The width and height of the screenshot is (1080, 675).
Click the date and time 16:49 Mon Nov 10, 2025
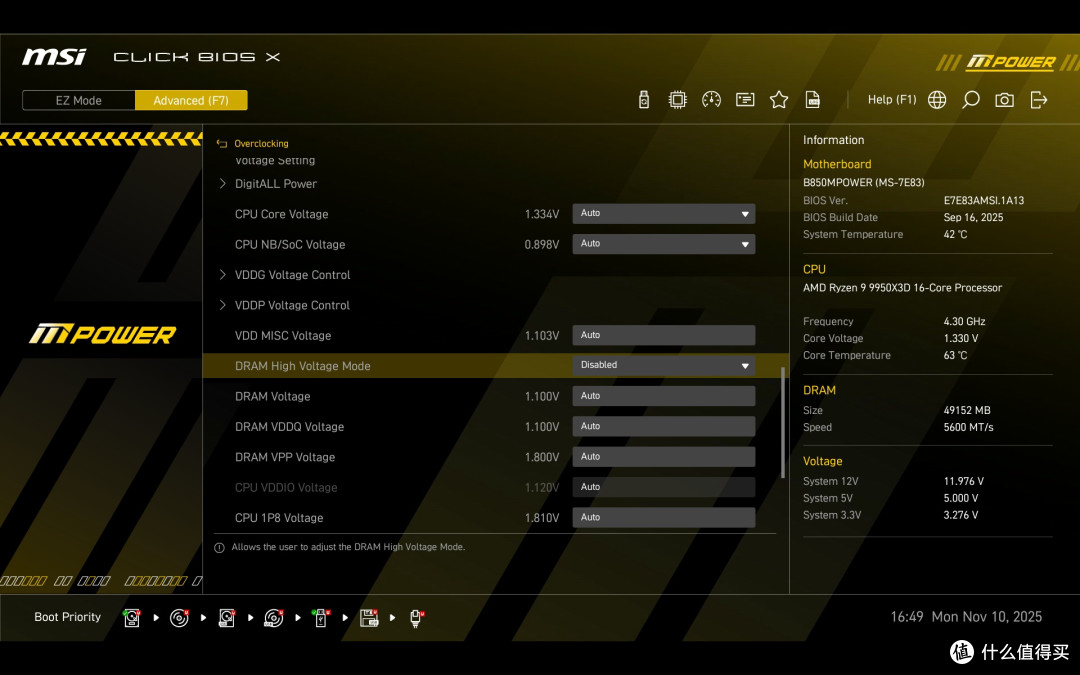click(x=966, y=617)
